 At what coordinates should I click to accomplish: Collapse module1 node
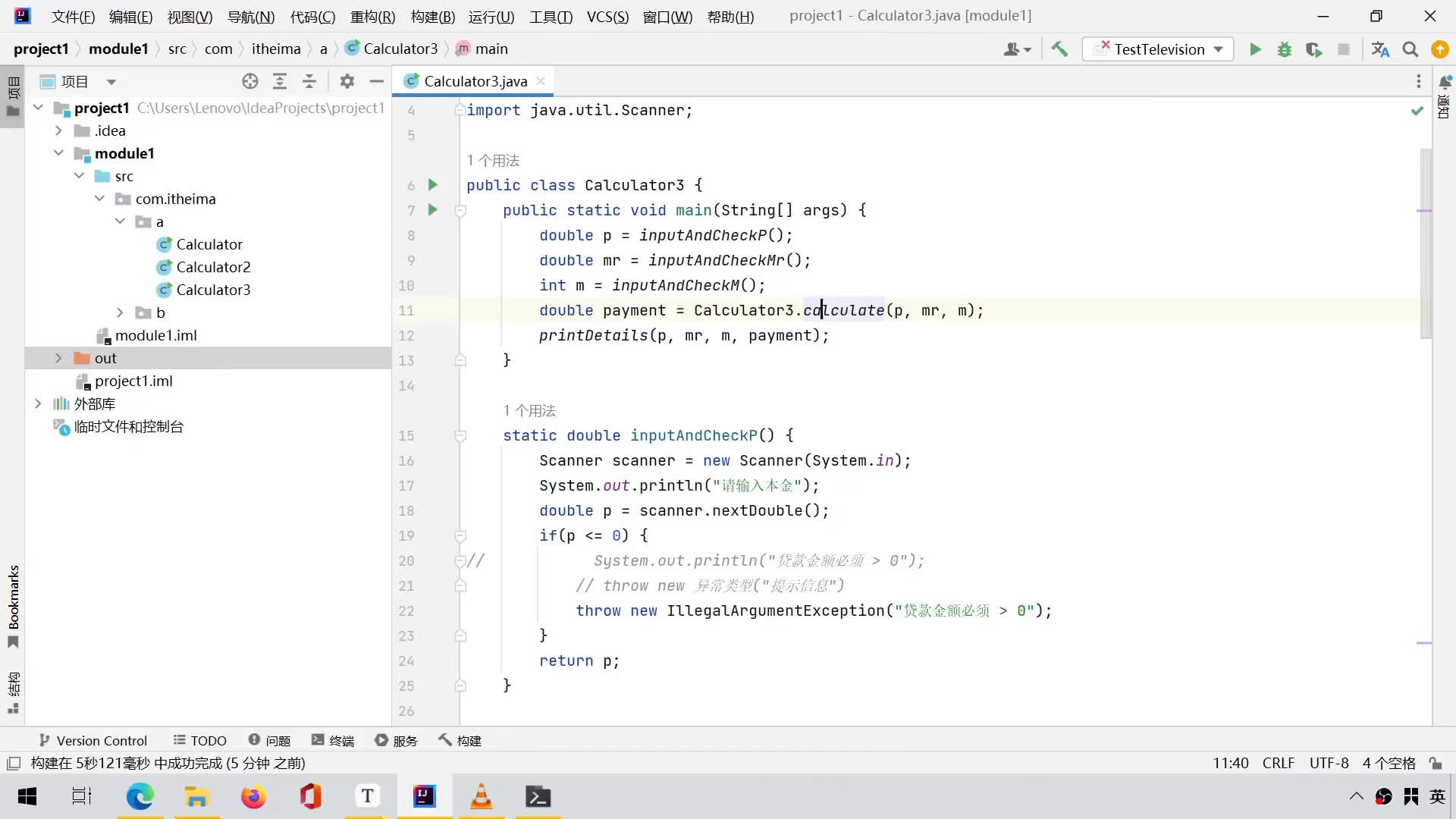tap(58, 153)
